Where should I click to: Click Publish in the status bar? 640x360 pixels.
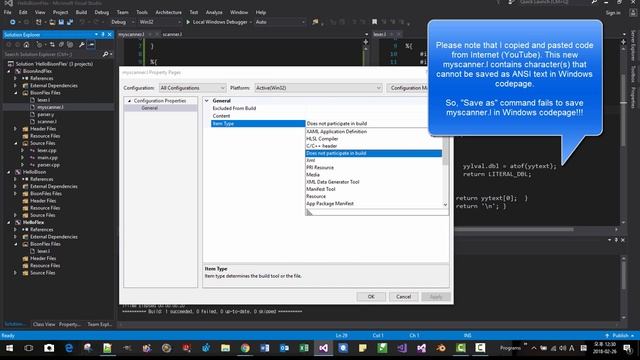tap(620, 336)
